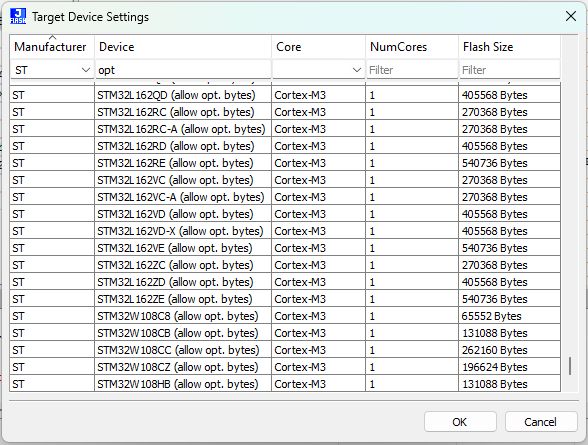Screen dimensions: 588x445
Task: Sort by the Device column header
Action: (183, 47)
